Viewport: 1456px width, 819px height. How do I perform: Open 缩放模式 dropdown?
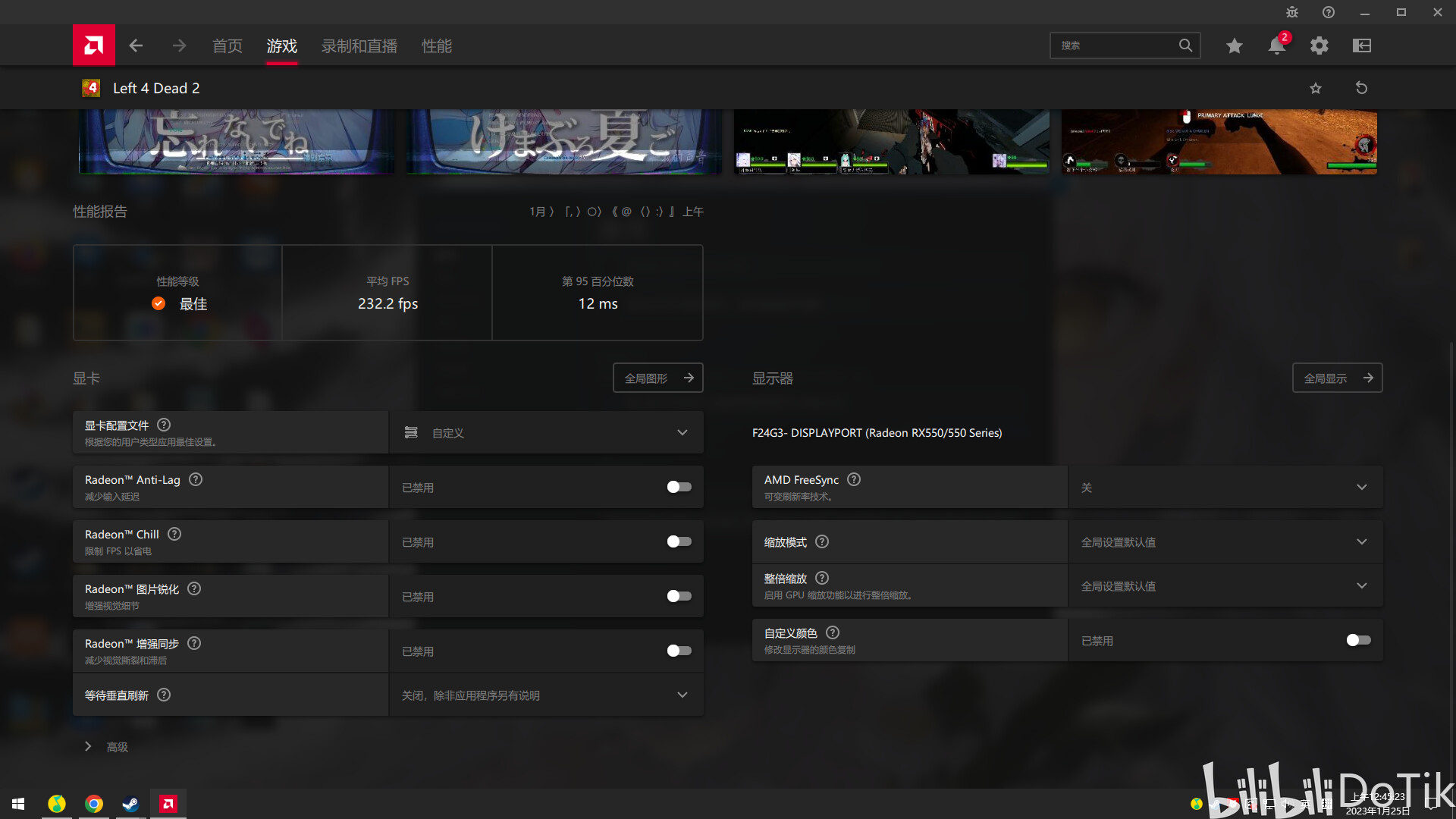coord(1225,541)
